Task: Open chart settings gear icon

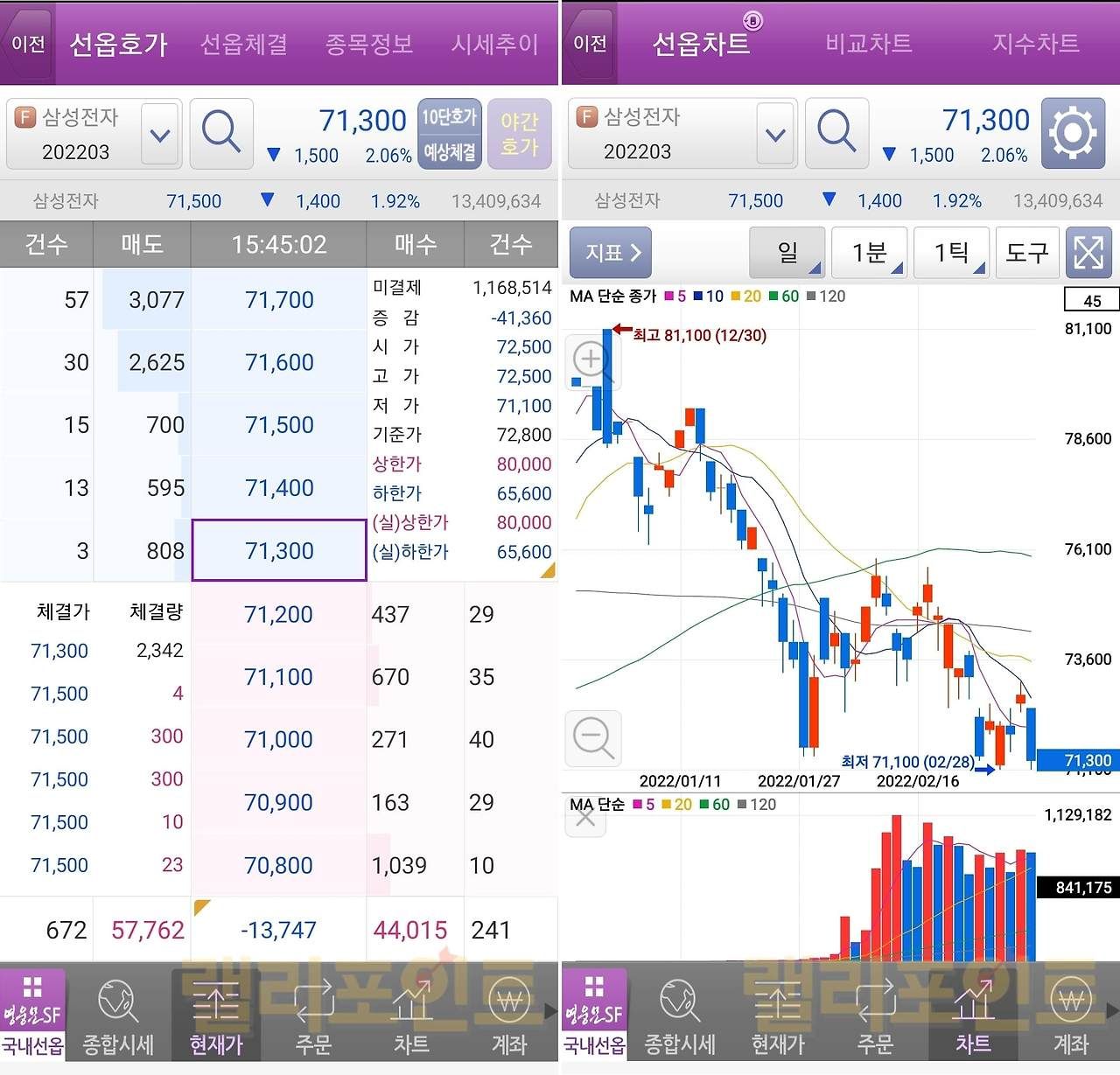Action: [x=1072, y=134]
